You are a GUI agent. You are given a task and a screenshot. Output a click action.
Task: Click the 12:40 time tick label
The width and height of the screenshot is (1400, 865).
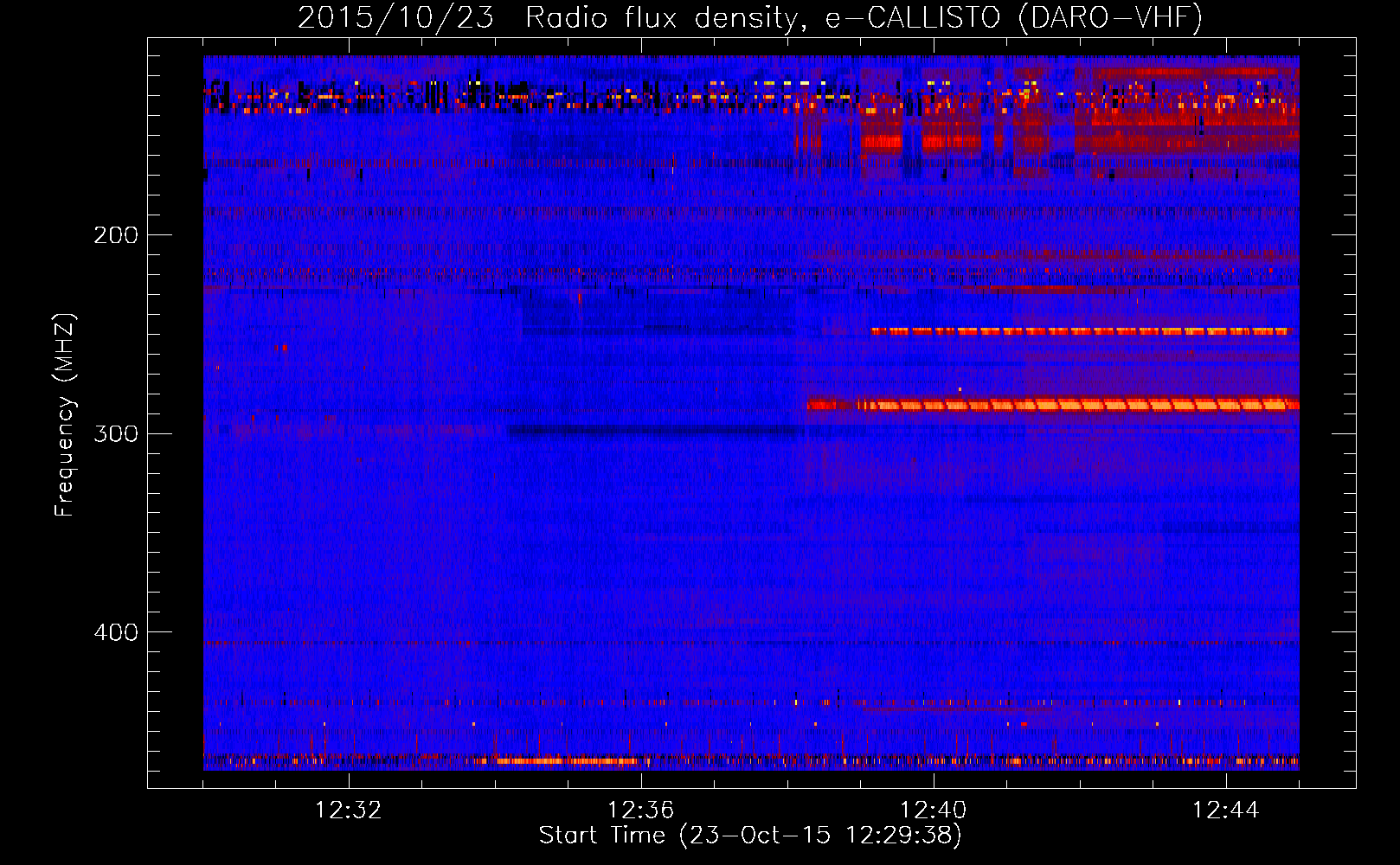[x=934, y=811]
